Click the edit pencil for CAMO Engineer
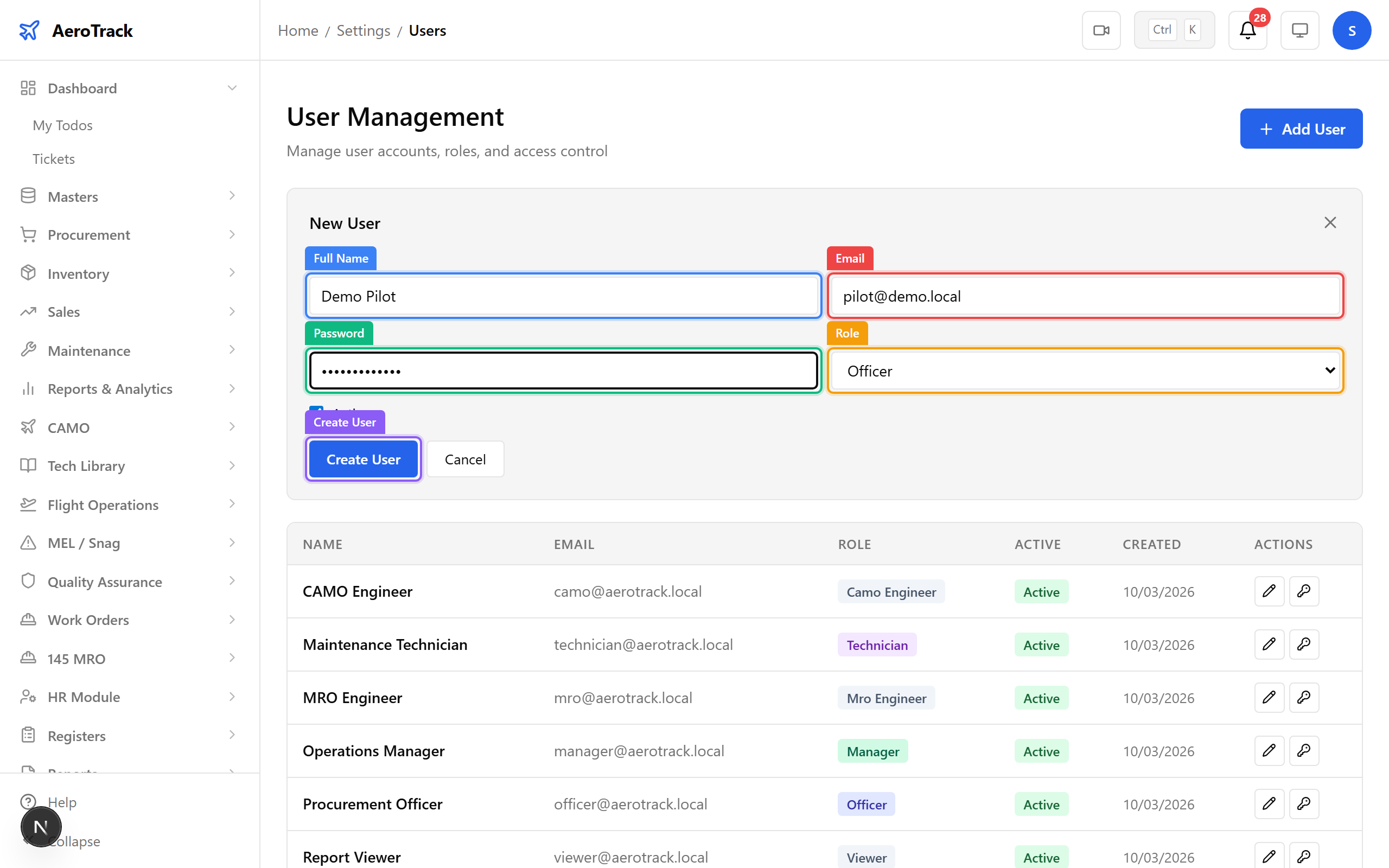Image resolution: width=1389 pixels, height=868 pixels. [x=1269, y=591]
